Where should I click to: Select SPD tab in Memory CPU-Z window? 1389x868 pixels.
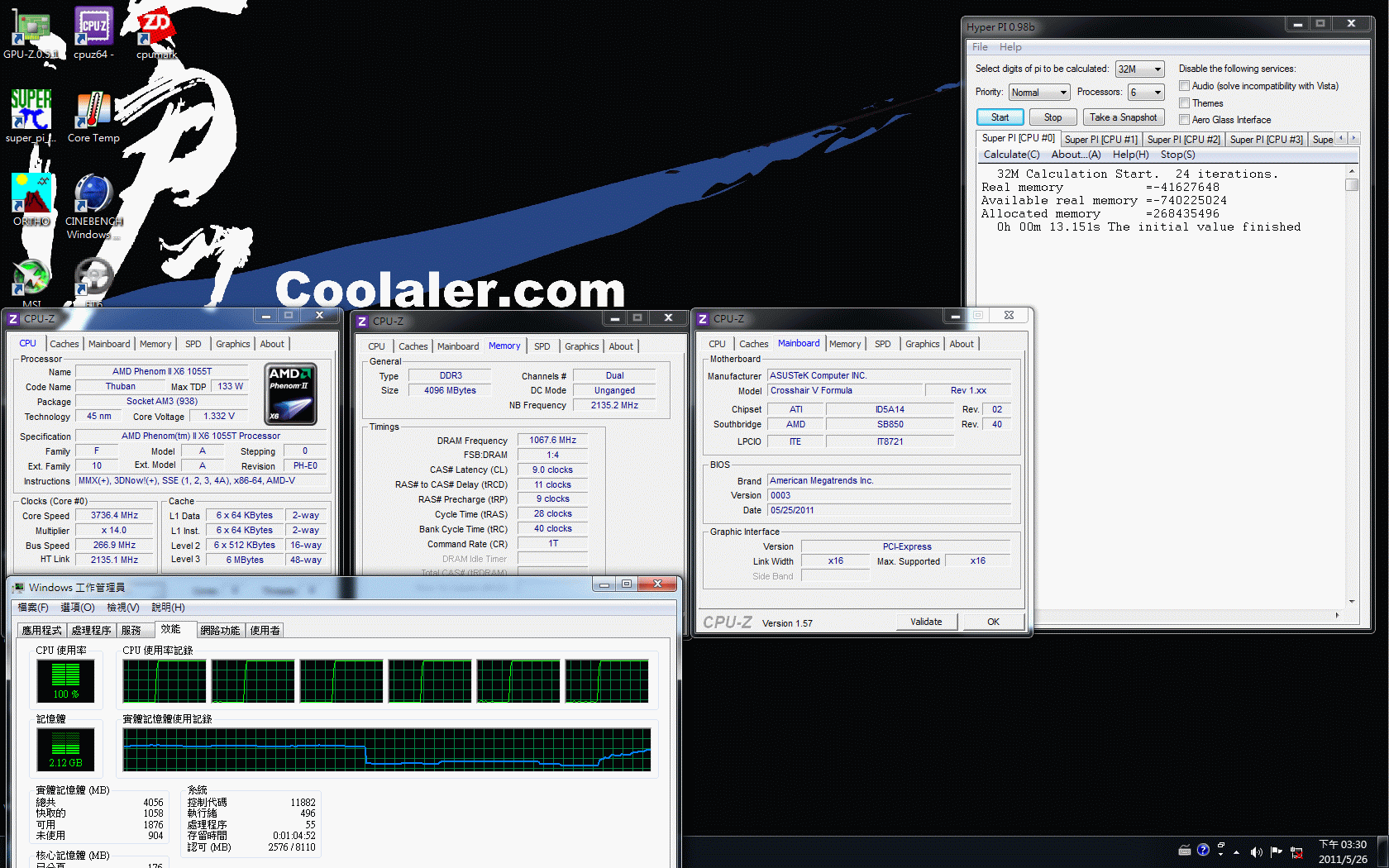pos(542,346)
